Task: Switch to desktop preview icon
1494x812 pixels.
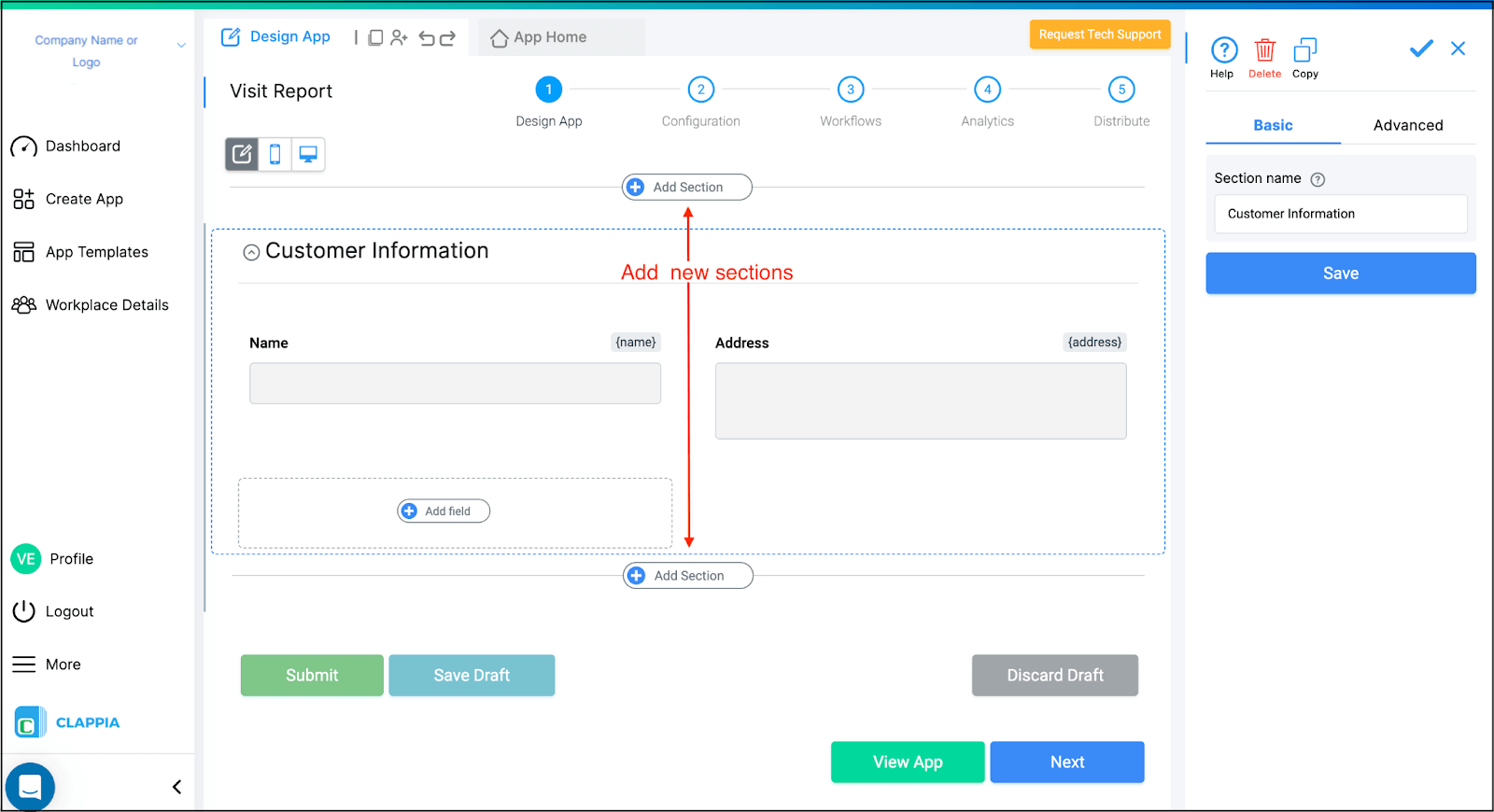Action: (308, 154)
